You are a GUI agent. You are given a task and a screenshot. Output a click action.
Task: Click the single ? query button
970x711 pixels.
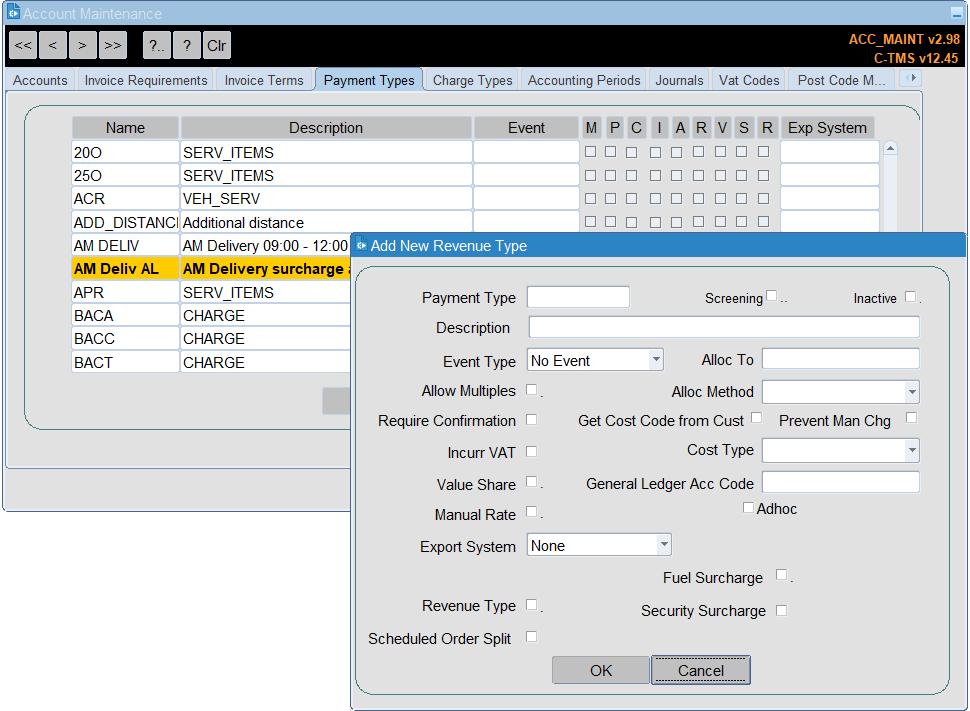pyautogui.click(x=187, y=45)
